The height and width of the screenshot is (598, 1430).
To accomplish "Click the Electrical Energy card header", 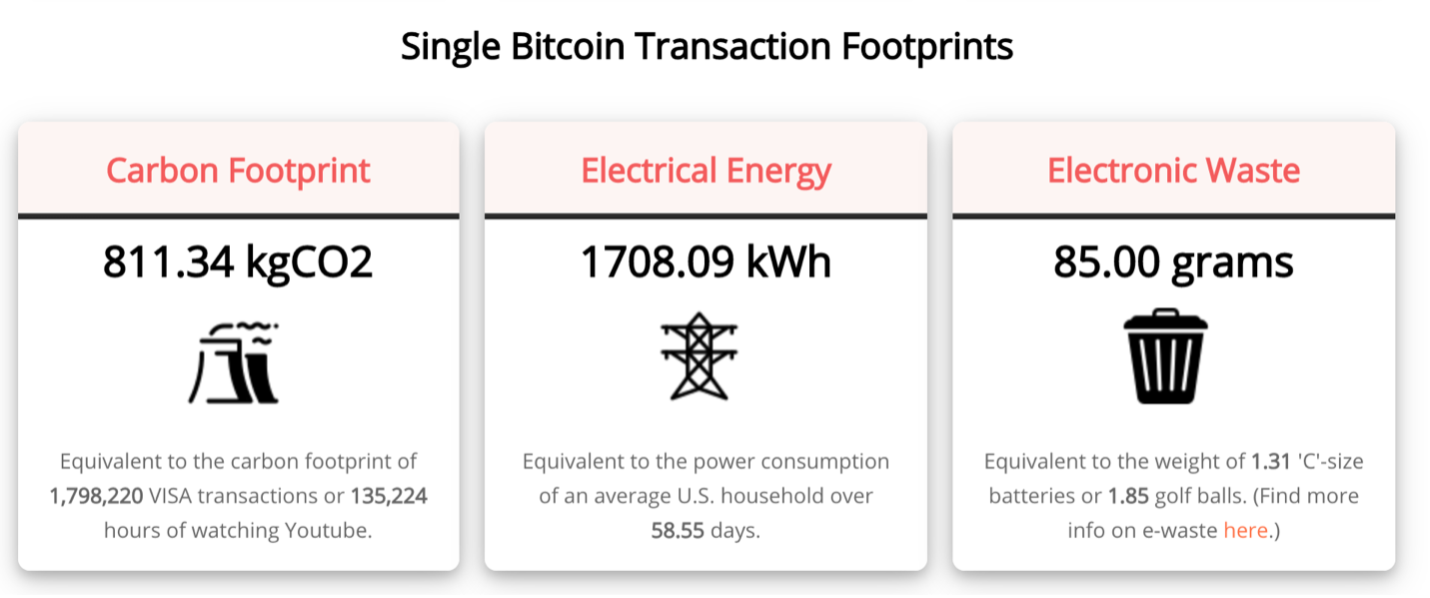I will click(x=705, y=170).
